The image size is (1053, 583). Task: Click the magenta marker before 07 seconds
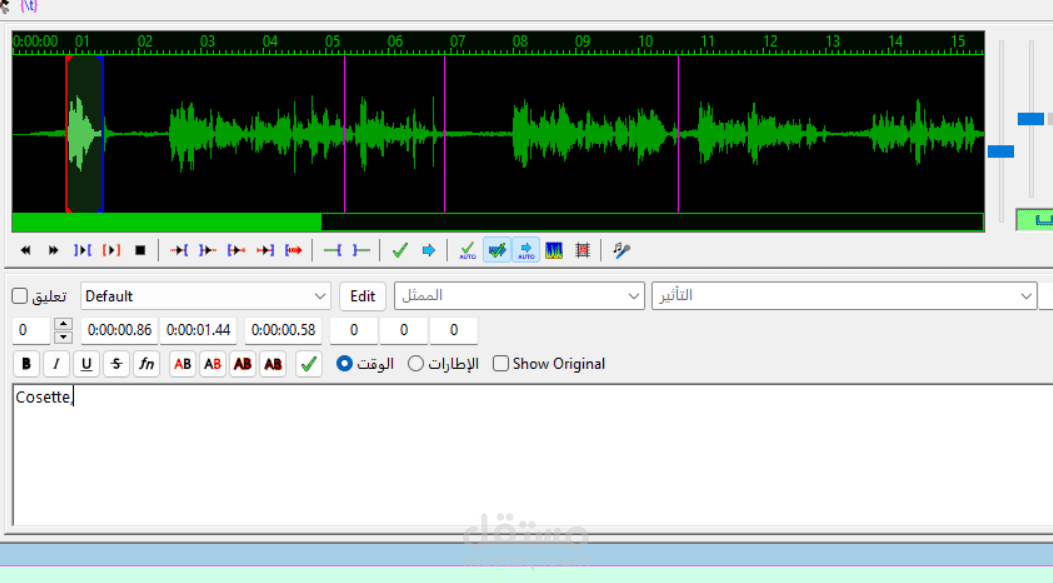(x=445, y=134)
